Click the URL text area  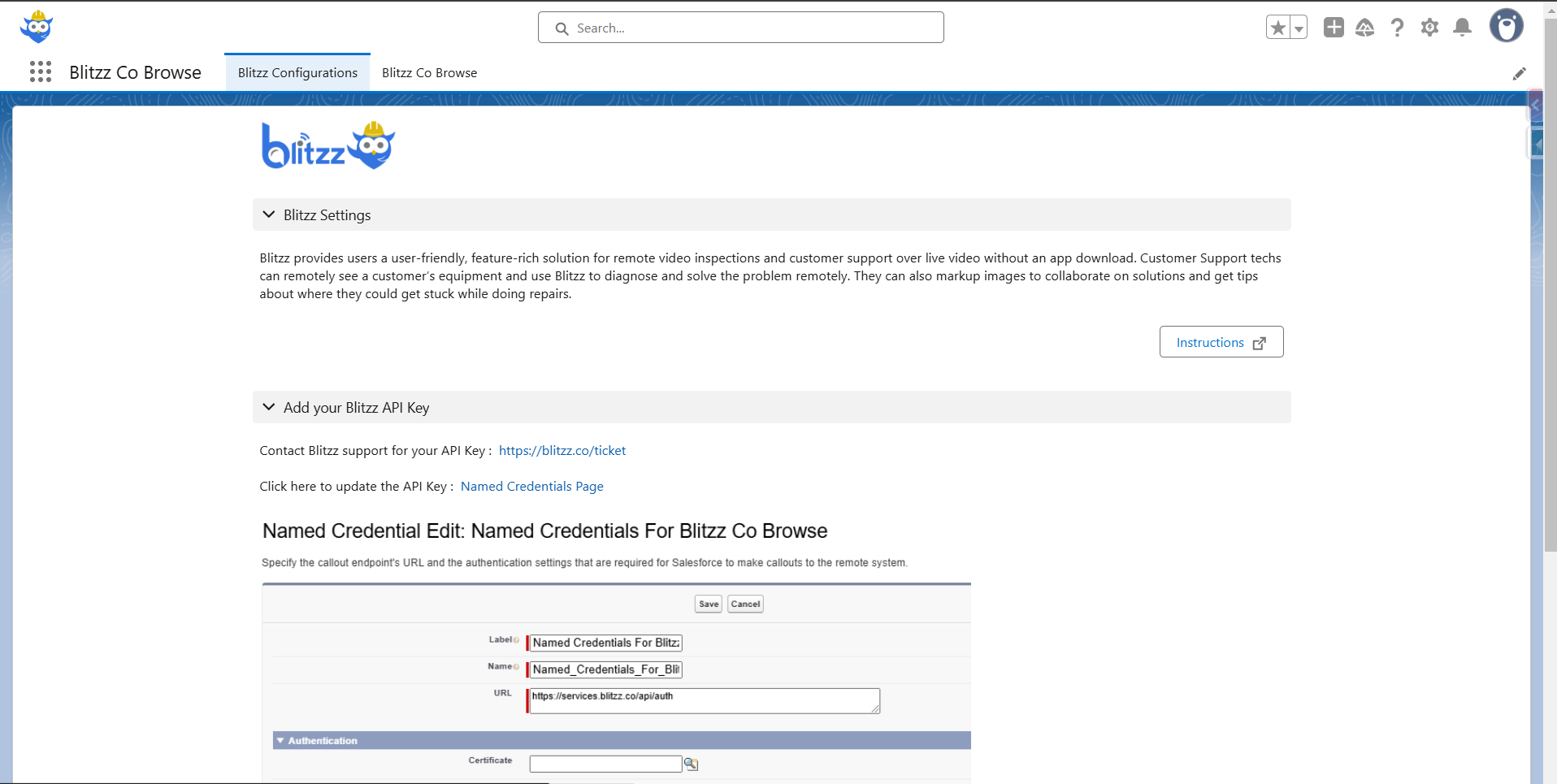tap(705, 701)
